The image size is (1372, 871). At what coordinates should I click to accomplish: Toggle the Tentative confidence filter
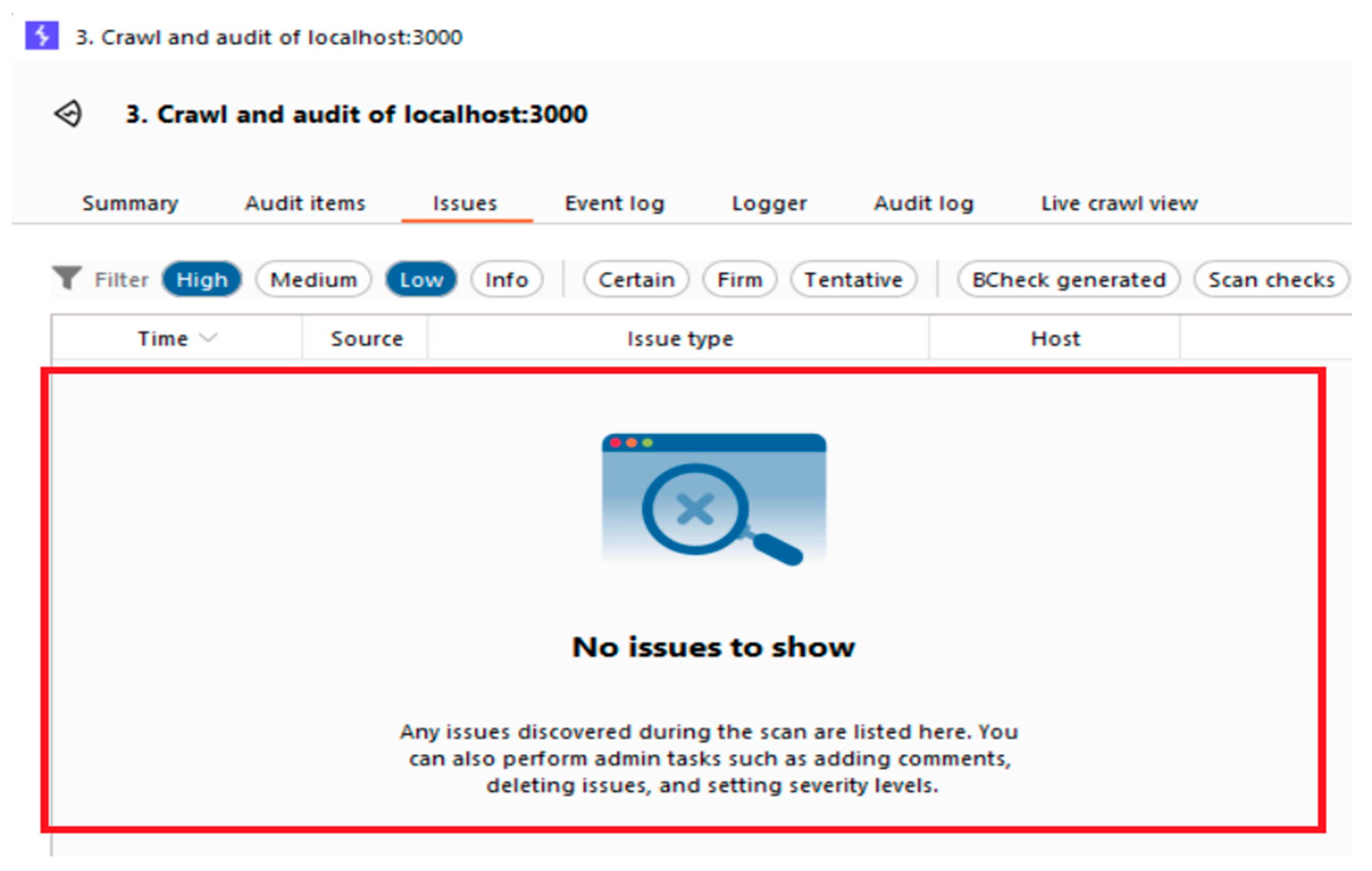coord(853,280)
